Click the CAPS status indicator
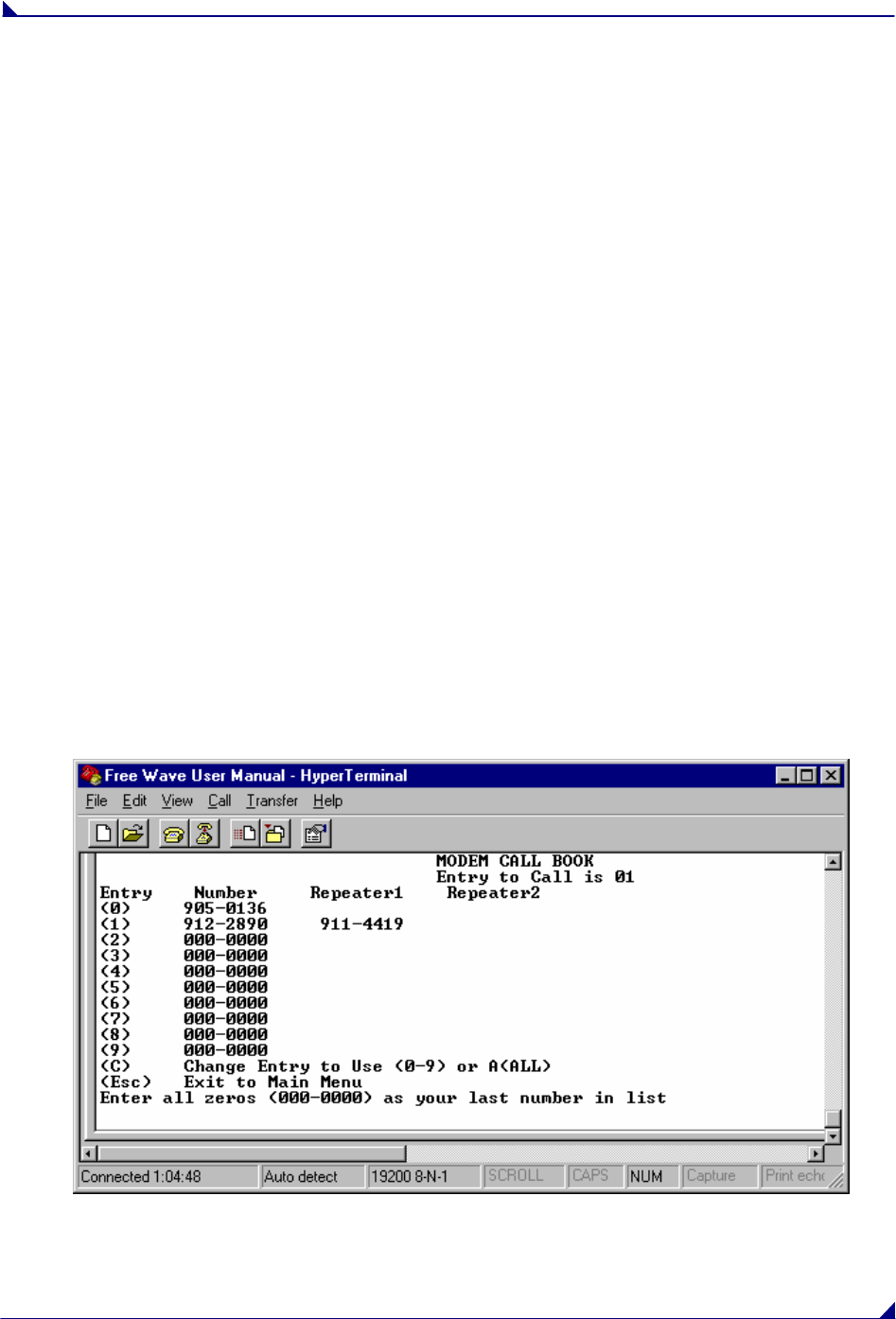Image resolution: width=896 pixels, height=1319 pixels. [x=596, y=1176]
